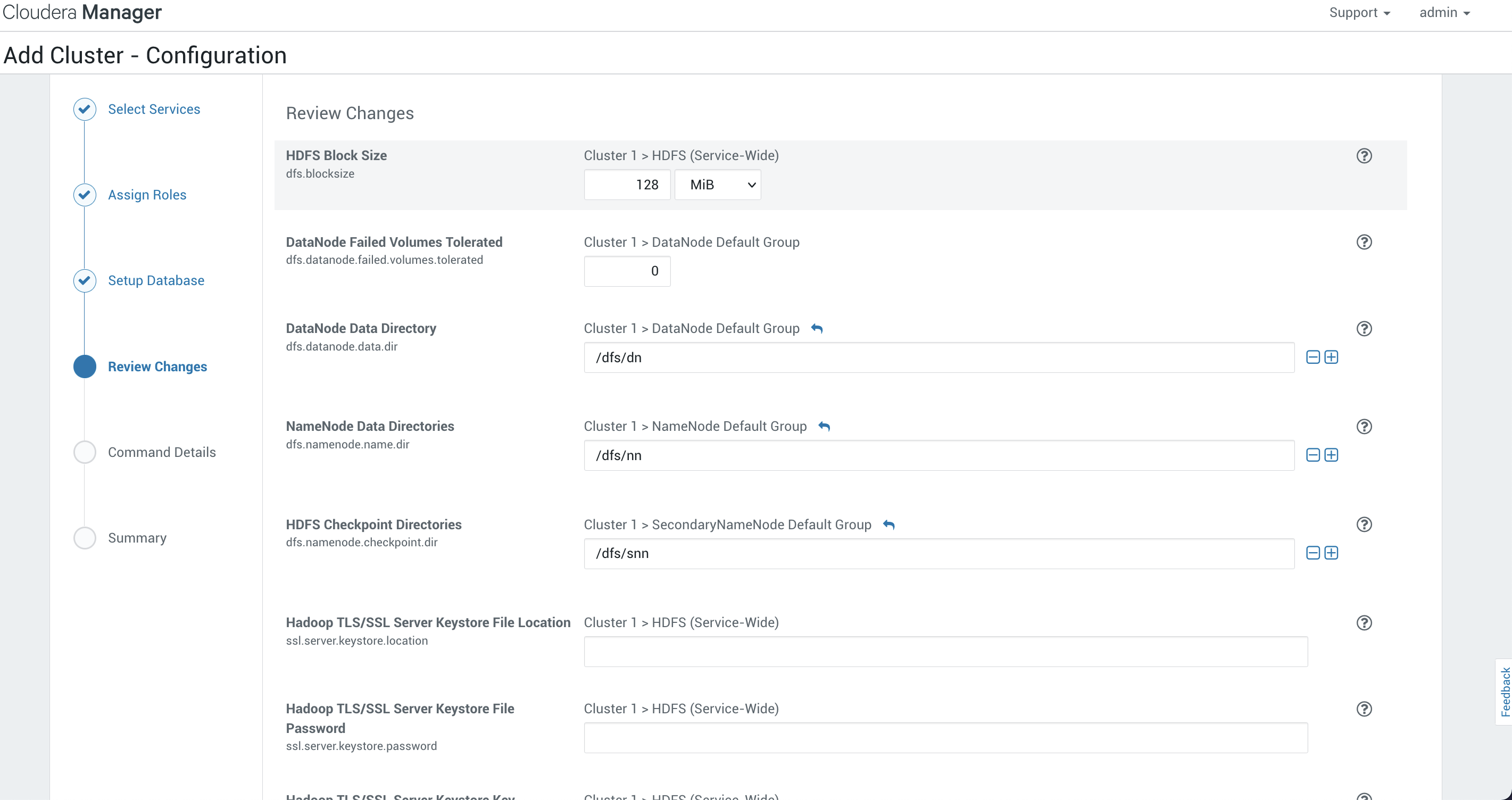Open help for DataNode Data Directory
The width and height of the screenshot is (1512, 800).
[x=1364, y=328]
